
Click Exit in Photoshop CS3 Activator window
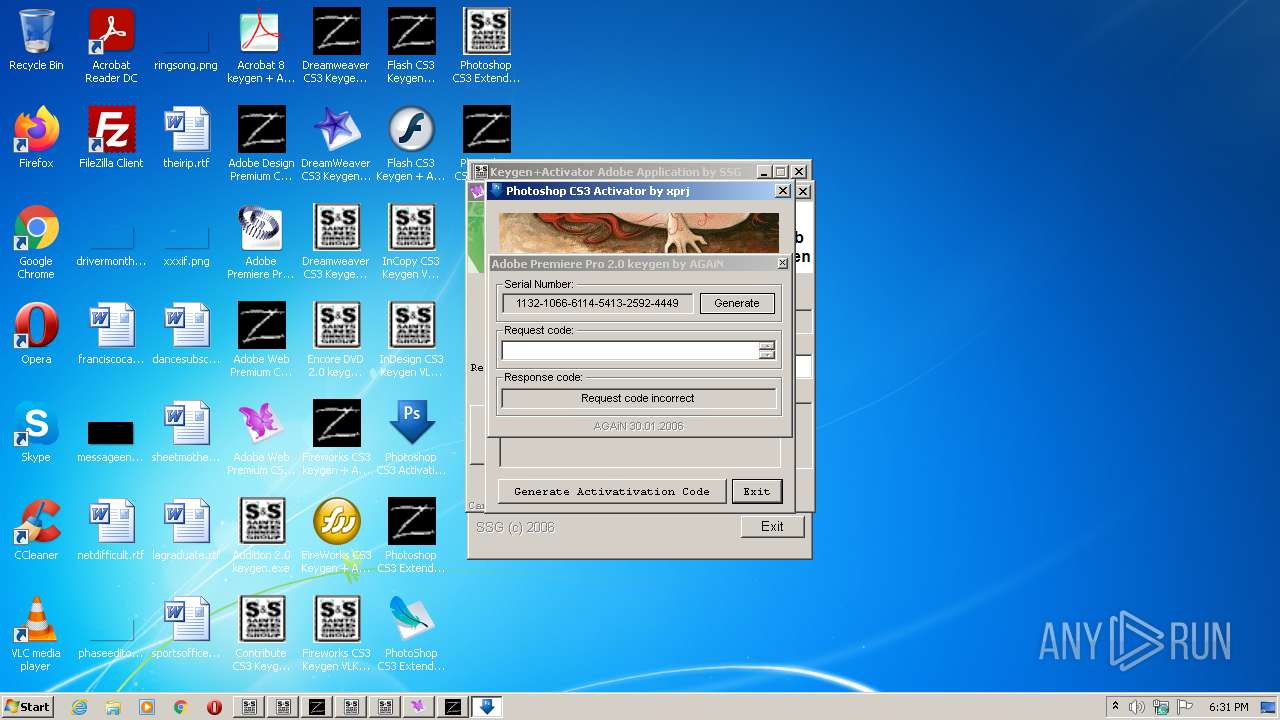click(756, 491)
